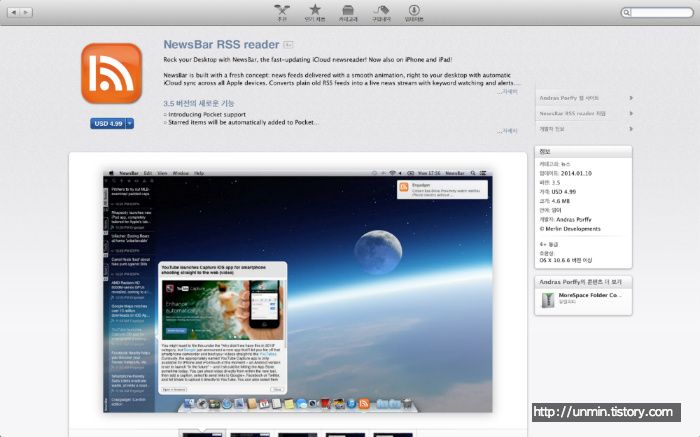Click the NewsBar RSS reader title
Viewport: 700px width, 437px height.
click(221, 45)
